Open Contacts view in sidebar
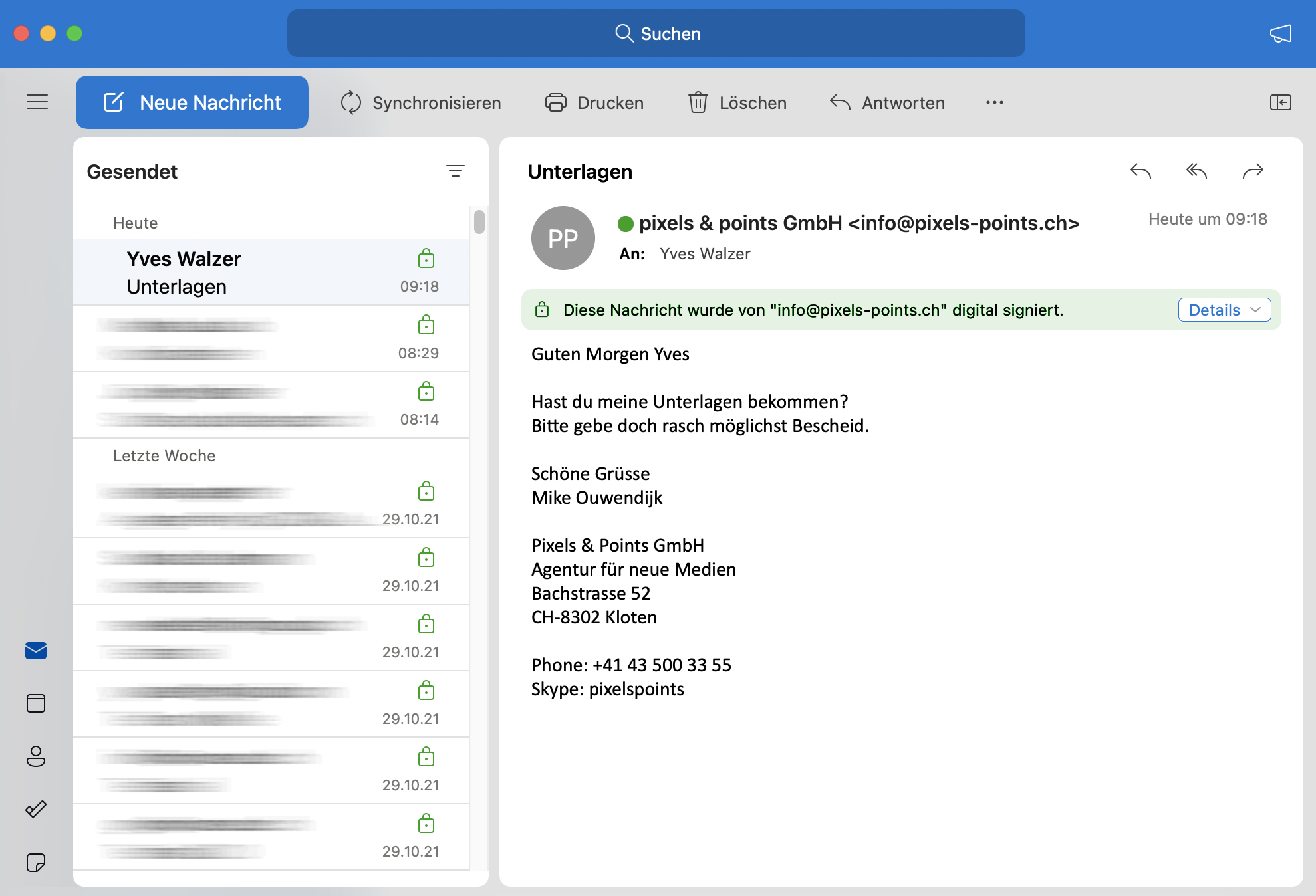Image resolution: width=1316 pixels, height=896 pixels. click(x=36, y=756)
